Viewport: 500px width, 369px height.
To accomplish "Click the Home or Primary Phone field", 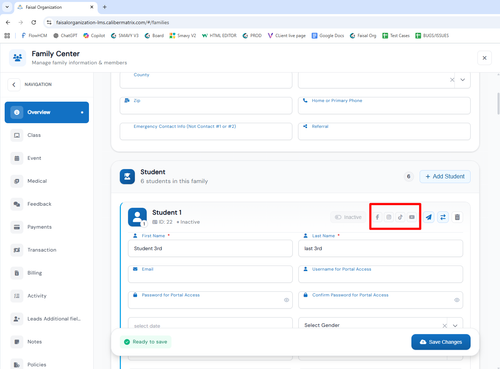I will pos(384,106).
